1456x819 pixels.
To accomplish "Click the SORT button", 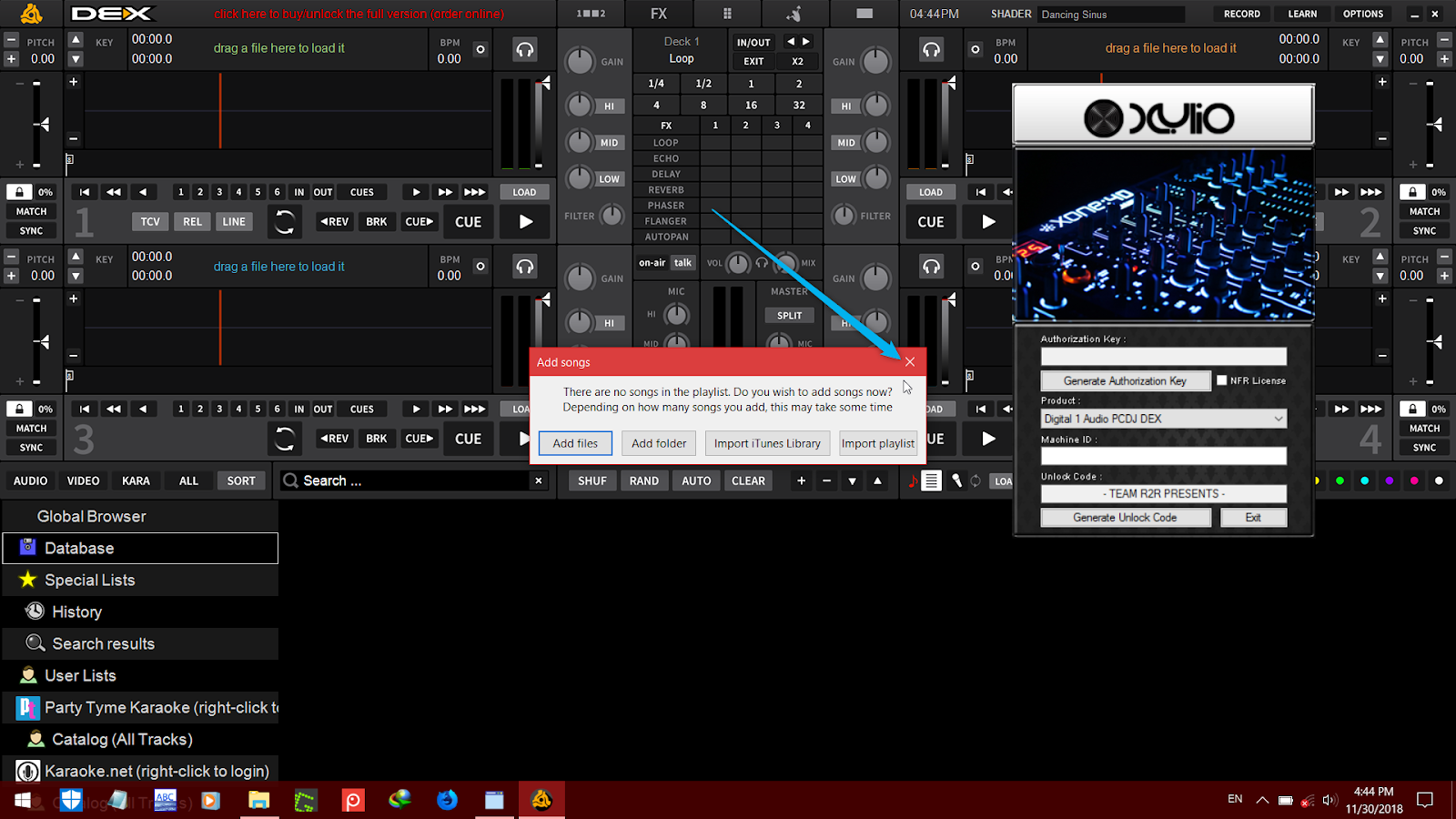I will pos(241,480).
